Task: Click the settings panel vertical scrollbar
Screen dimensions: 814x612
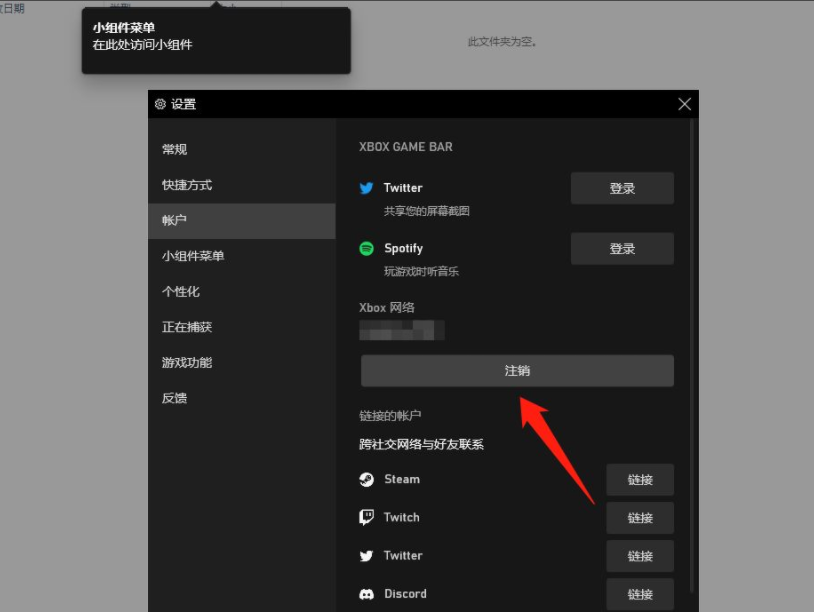Action: 691,356
